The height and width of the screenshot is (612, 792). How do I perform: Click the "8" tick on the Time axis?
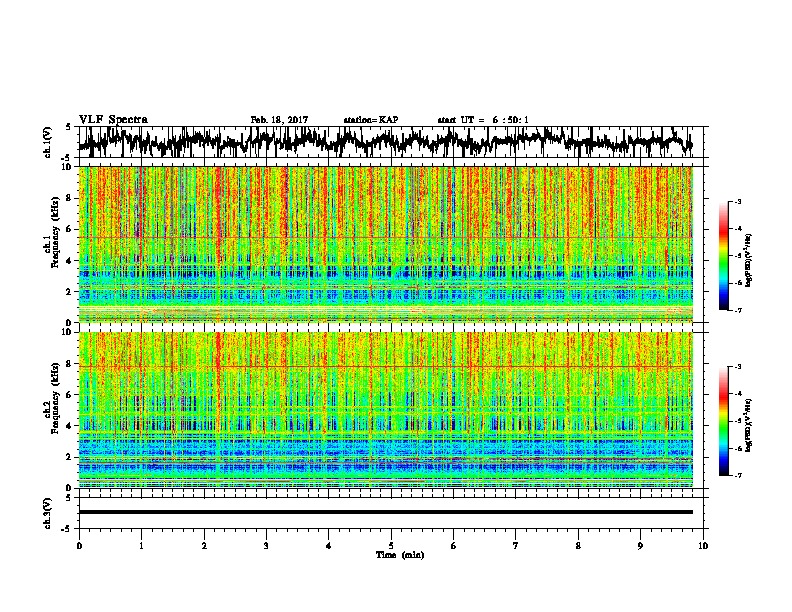[x=578, y=546]
